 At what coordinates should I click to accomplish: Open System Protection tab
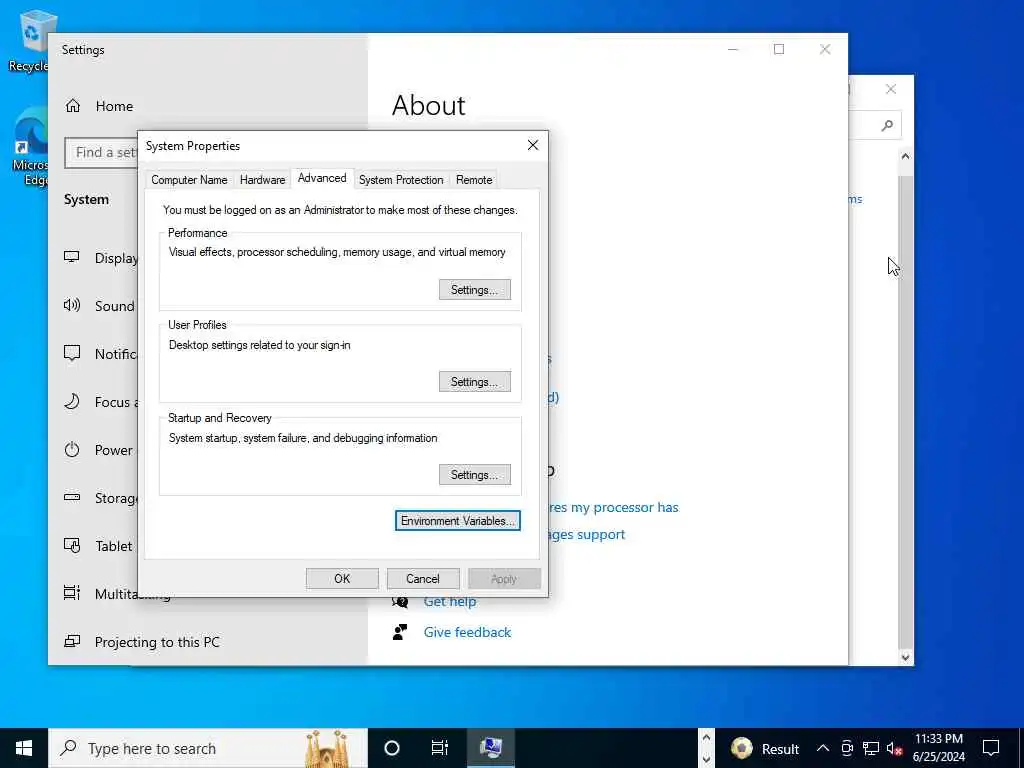401,180
